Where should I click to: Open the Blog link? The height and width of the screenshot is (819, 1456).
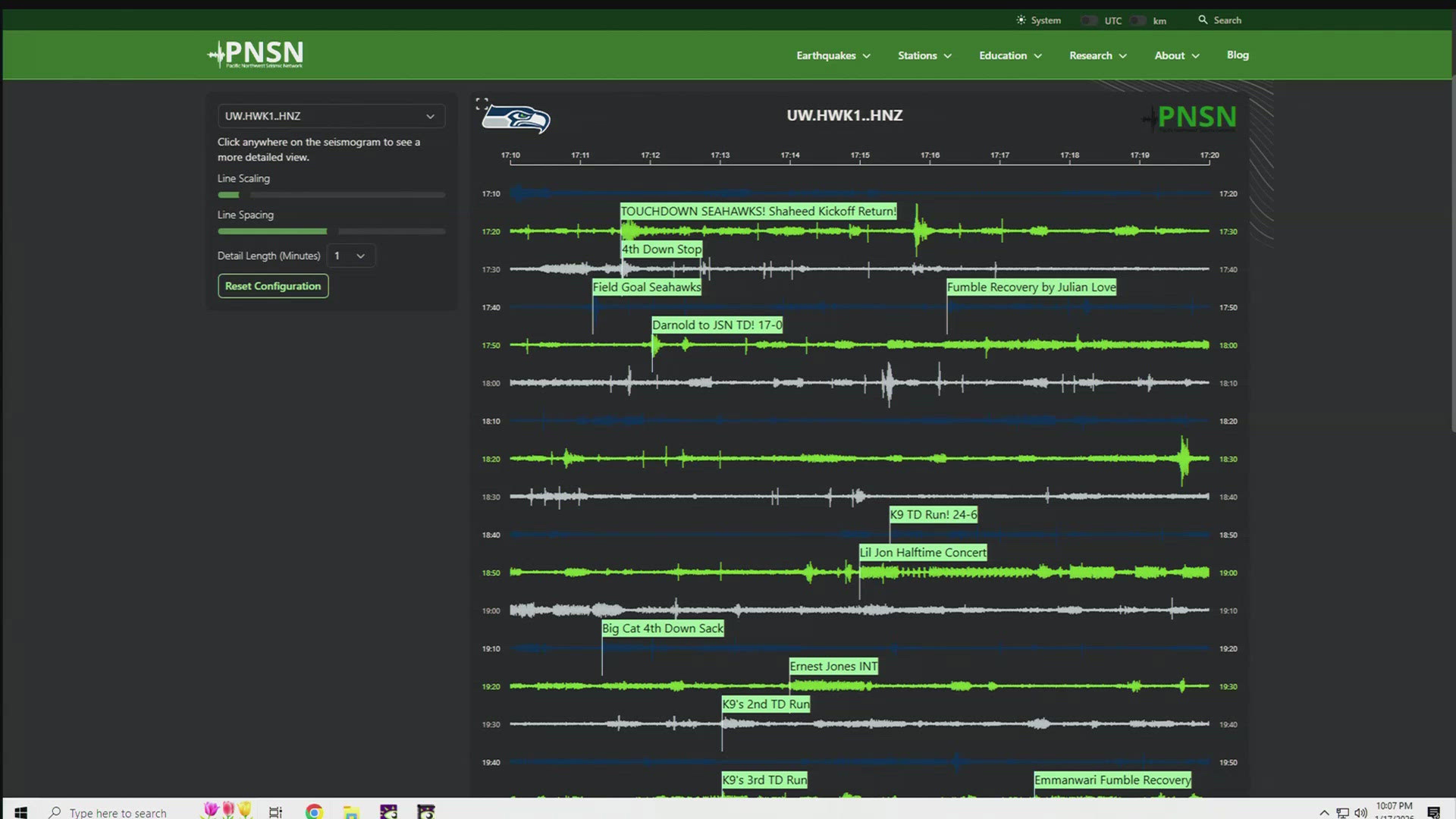(1237, 55)
